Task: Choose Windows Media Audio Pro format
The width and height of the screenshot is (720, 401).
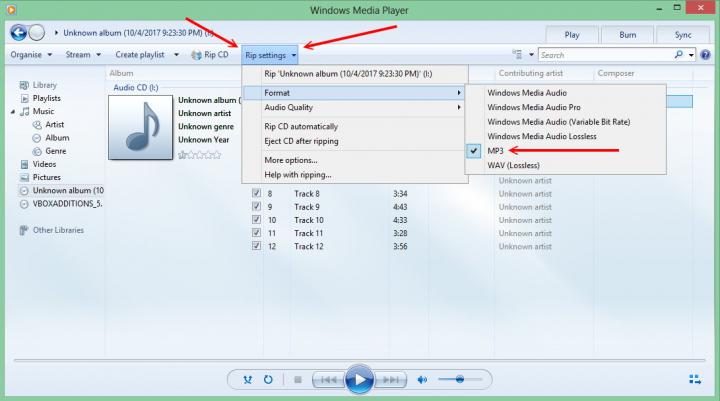Action: click(x=565, y=107)
